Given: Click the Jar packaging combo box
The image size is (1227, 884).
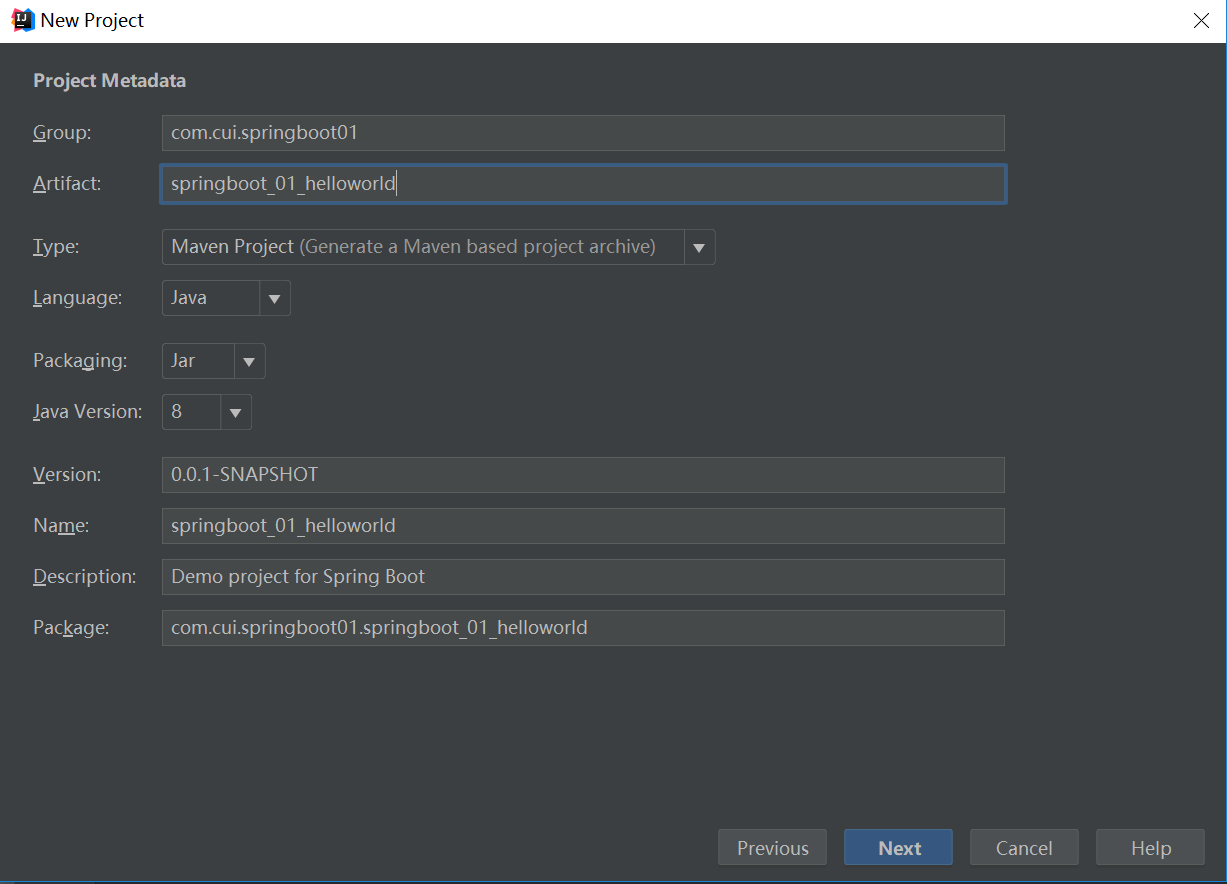Looking at the screenshot, I should [x=198, y=361].
